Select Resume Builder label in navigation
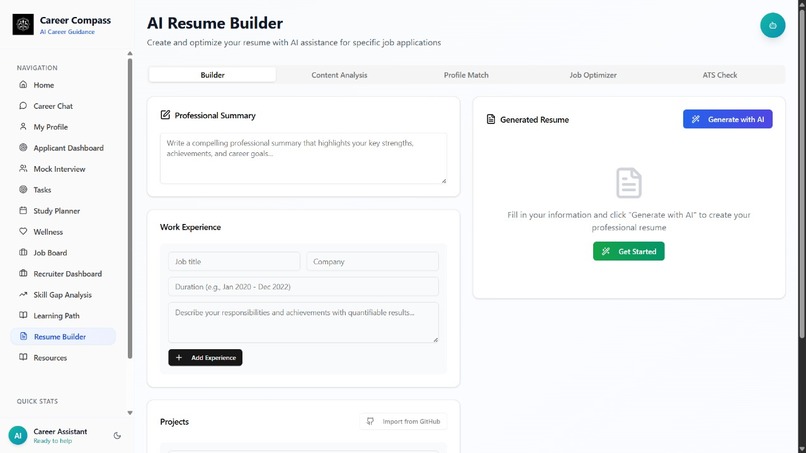This screenshot has height=453, width=806. coord(60,337)
